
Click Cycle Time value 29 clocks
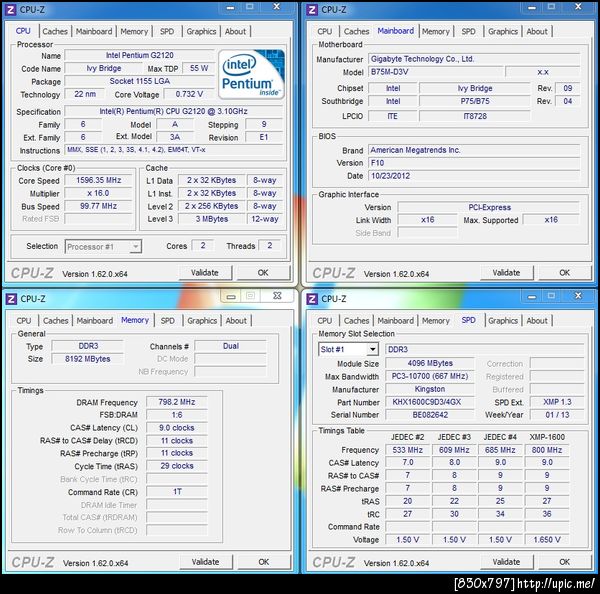177,466
